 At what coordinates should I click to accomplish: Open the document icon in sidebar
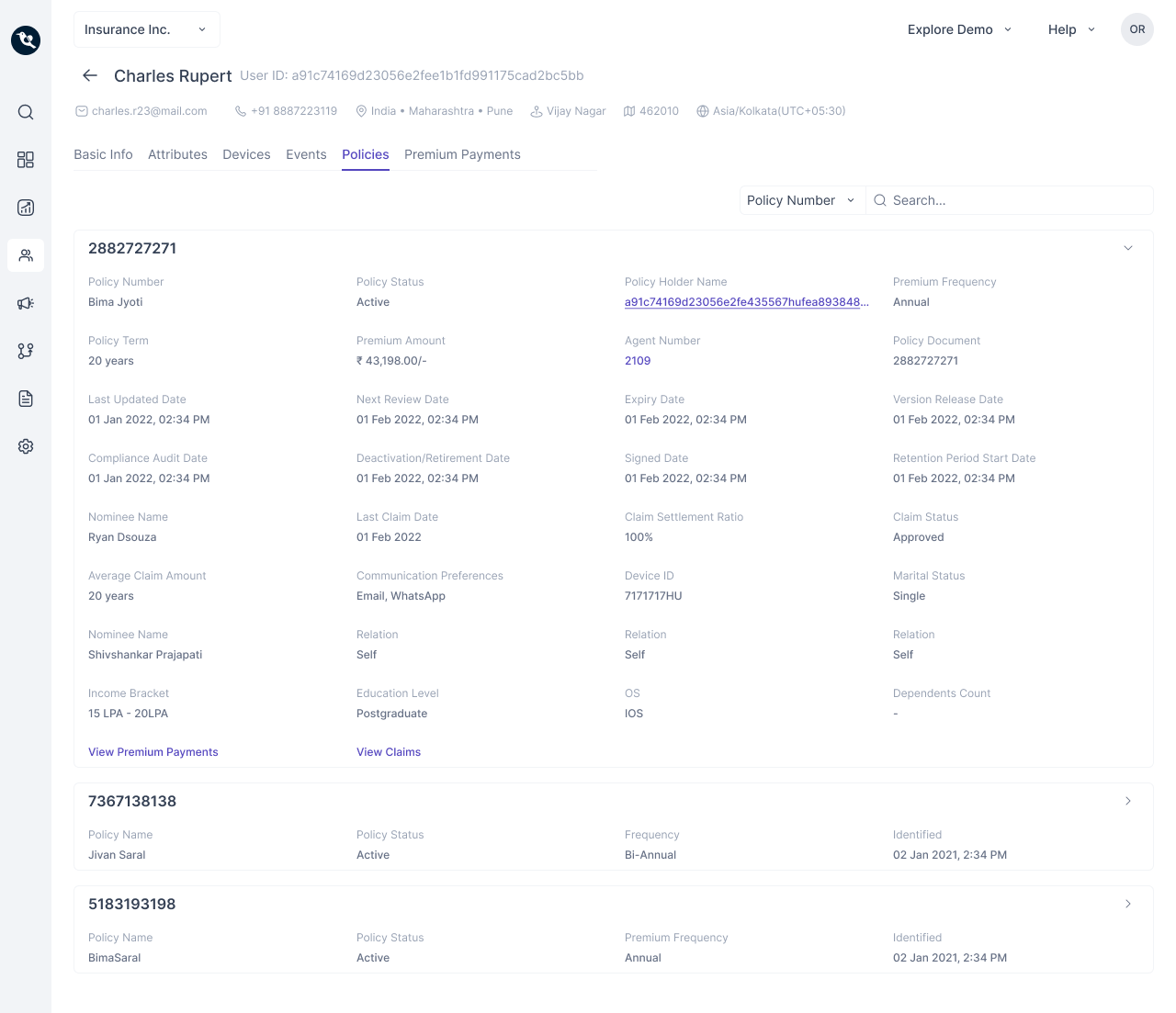click(x=26, y=399)
